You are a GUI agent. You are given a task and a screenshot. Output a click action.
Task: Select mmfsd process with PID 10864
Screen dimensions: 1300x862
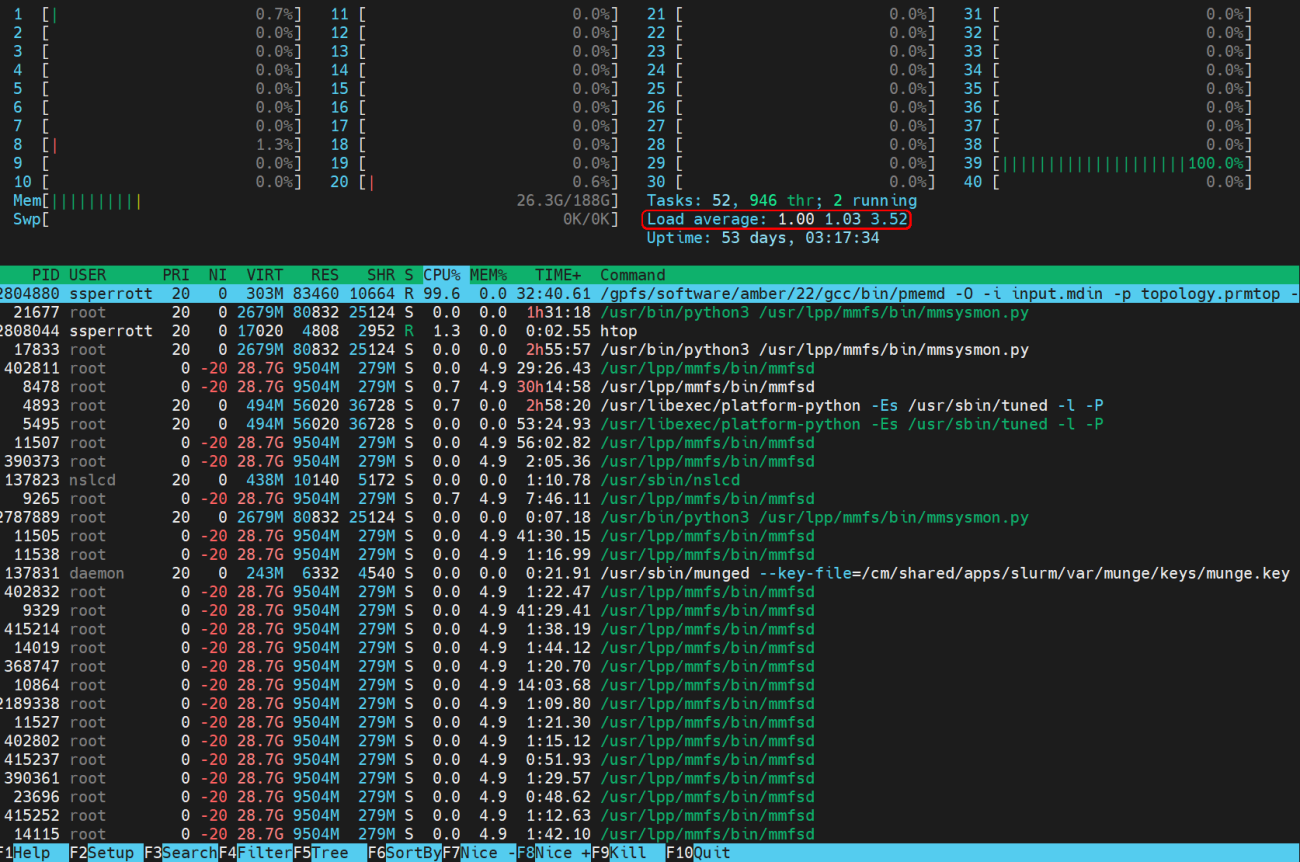(x=650, y=686)
